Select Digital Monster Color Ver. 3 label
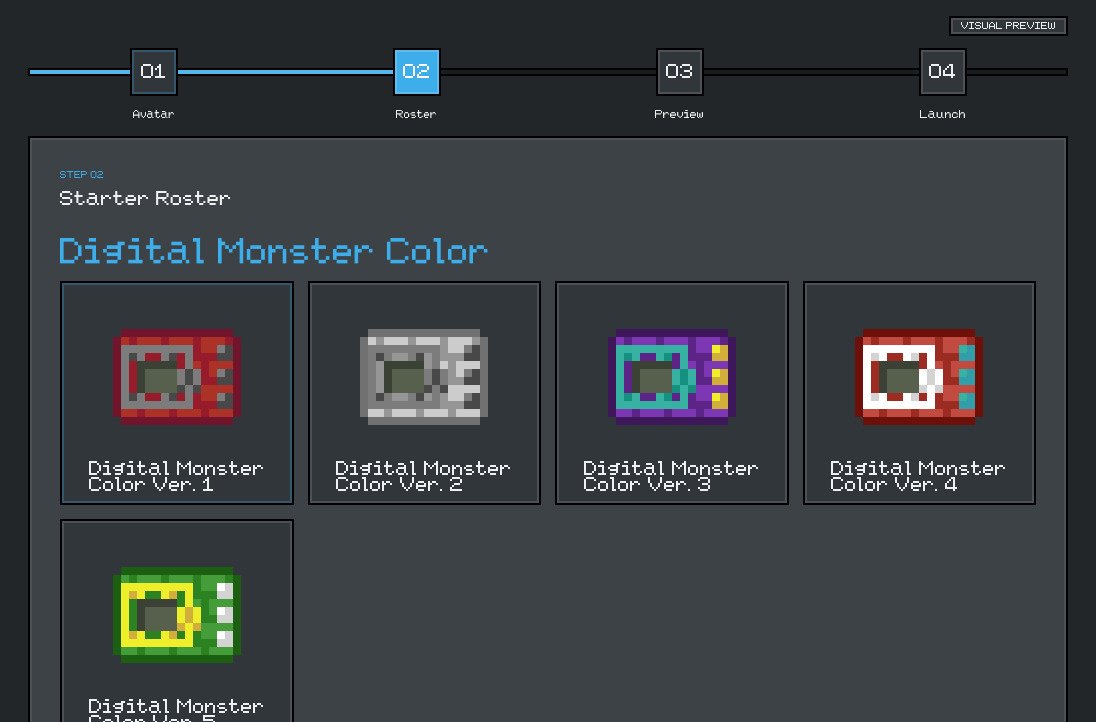This screenshot has width=1096, height=722. [670, 476]
